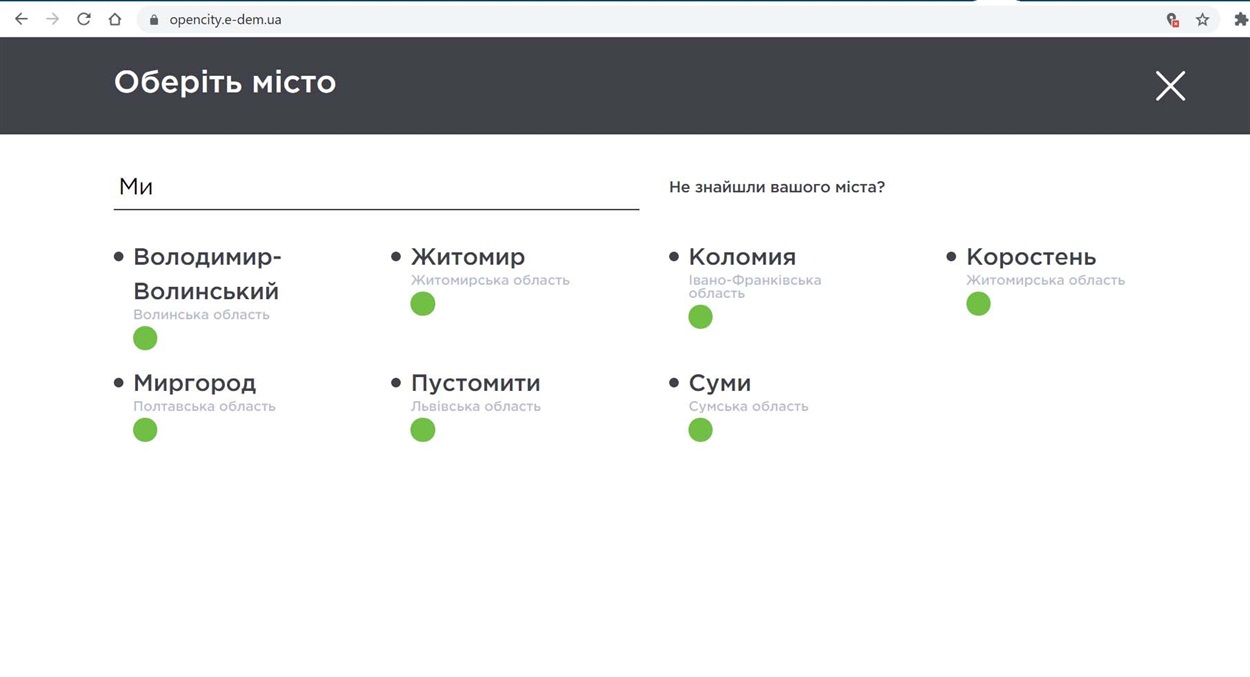
Task: Open the browser home page
Action: tap(115, 19)
